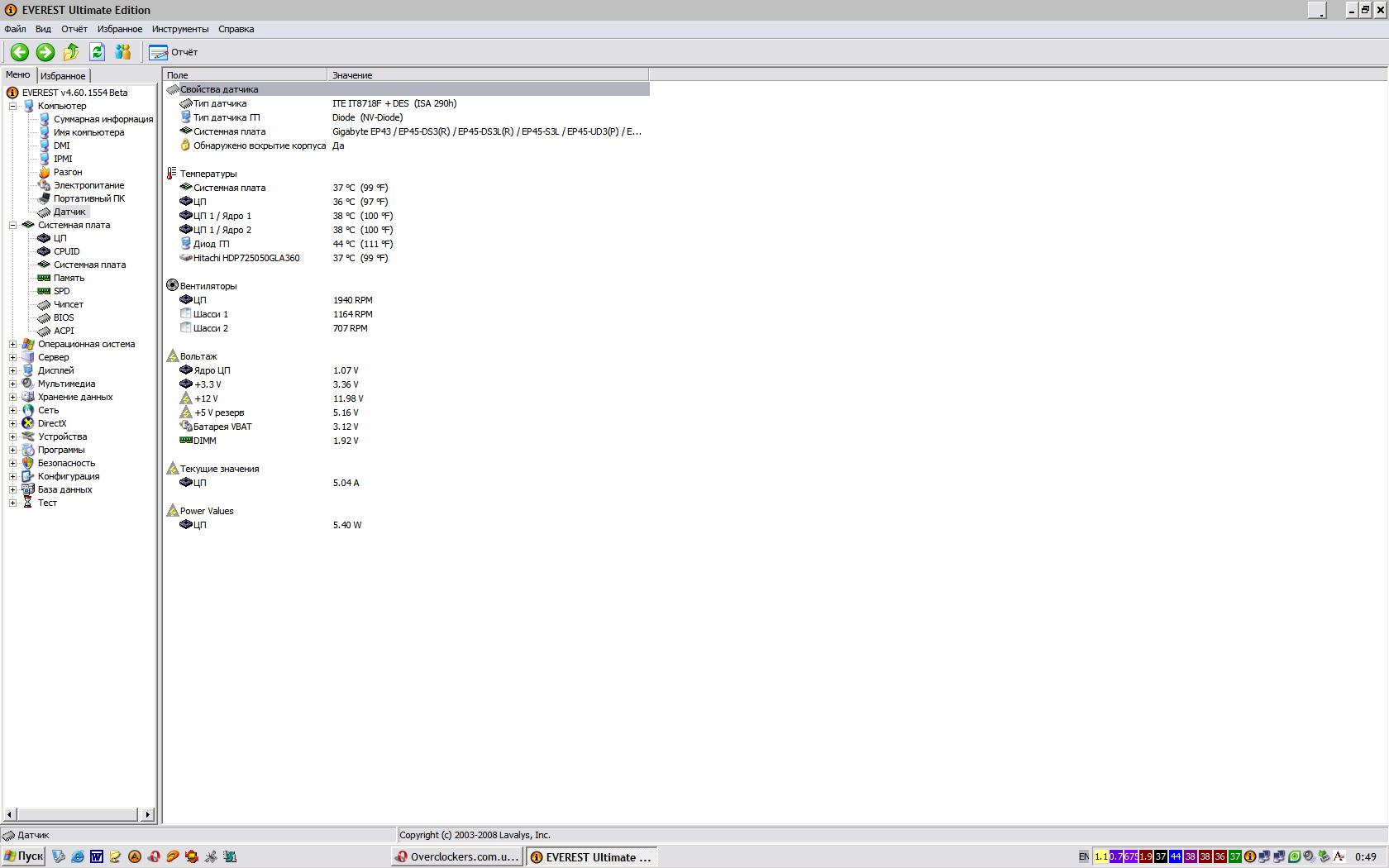Screen dimensions: 1389x868
Task: Open the Избранное menu in the menu bar
Action: coord(120,29)
